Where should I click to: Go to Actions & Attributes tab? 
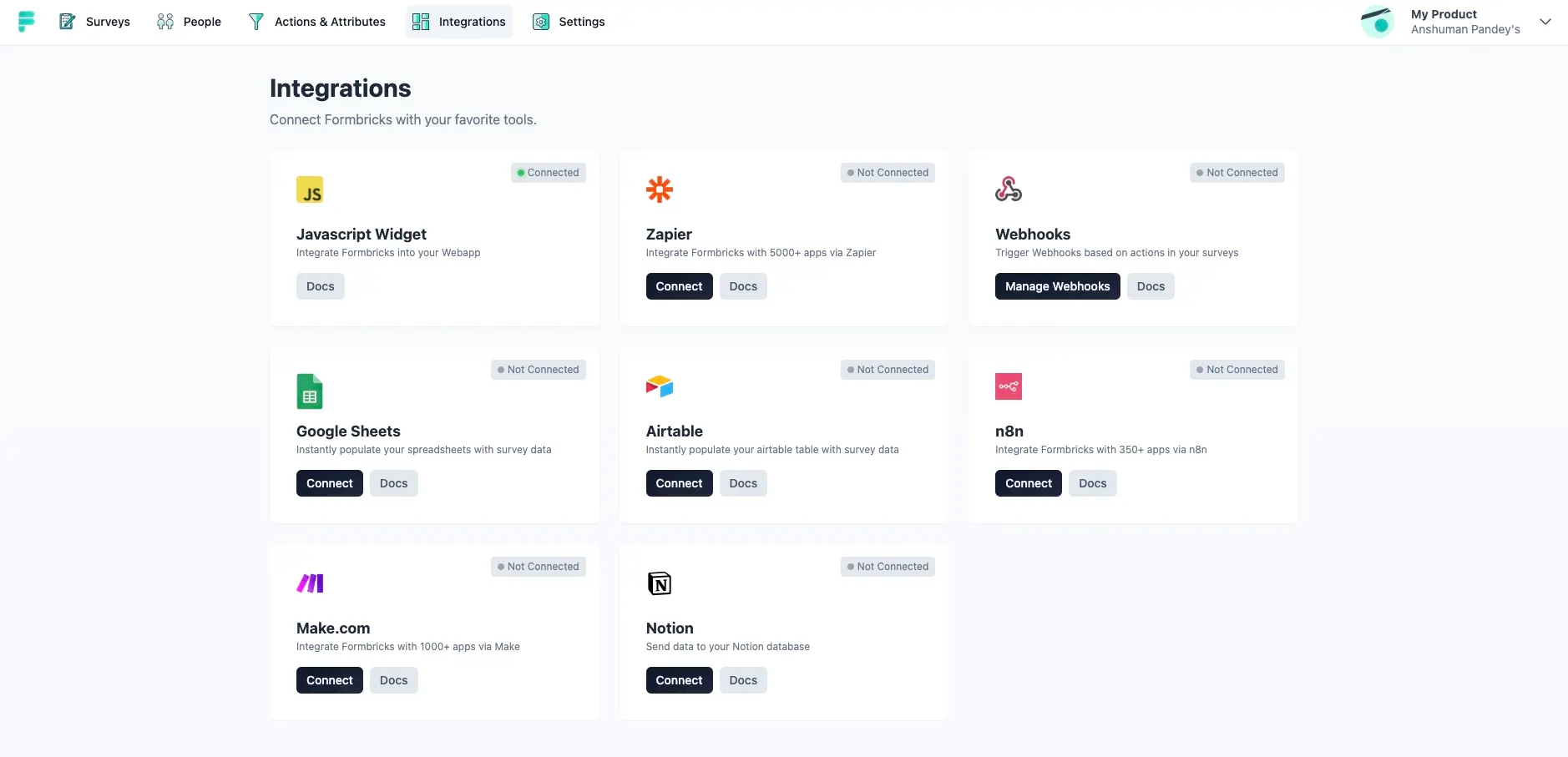point(317,22)
